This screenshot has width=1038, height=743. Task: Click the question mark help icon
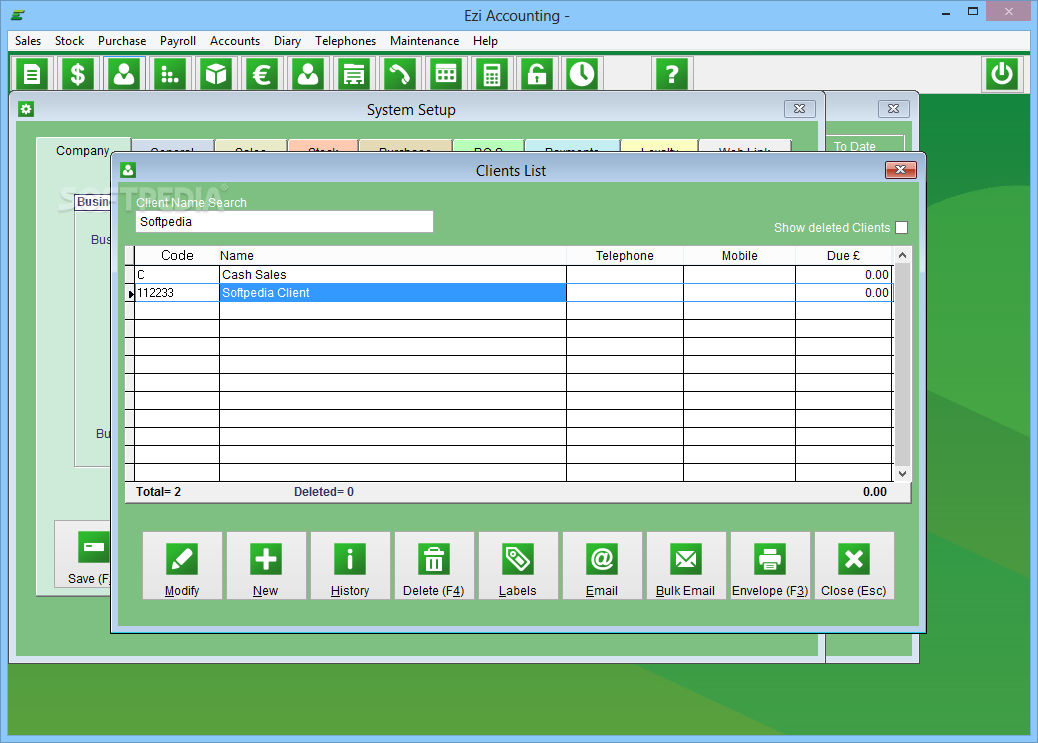point(672,74)
